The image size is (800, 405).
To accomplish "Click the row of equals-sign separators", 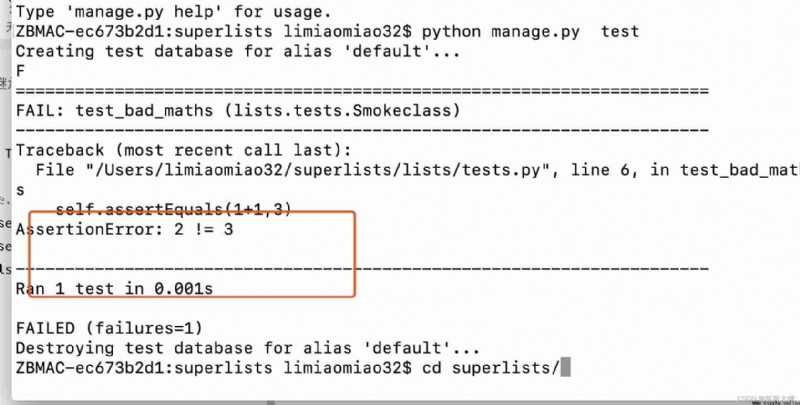I will (x=362, y=91).
